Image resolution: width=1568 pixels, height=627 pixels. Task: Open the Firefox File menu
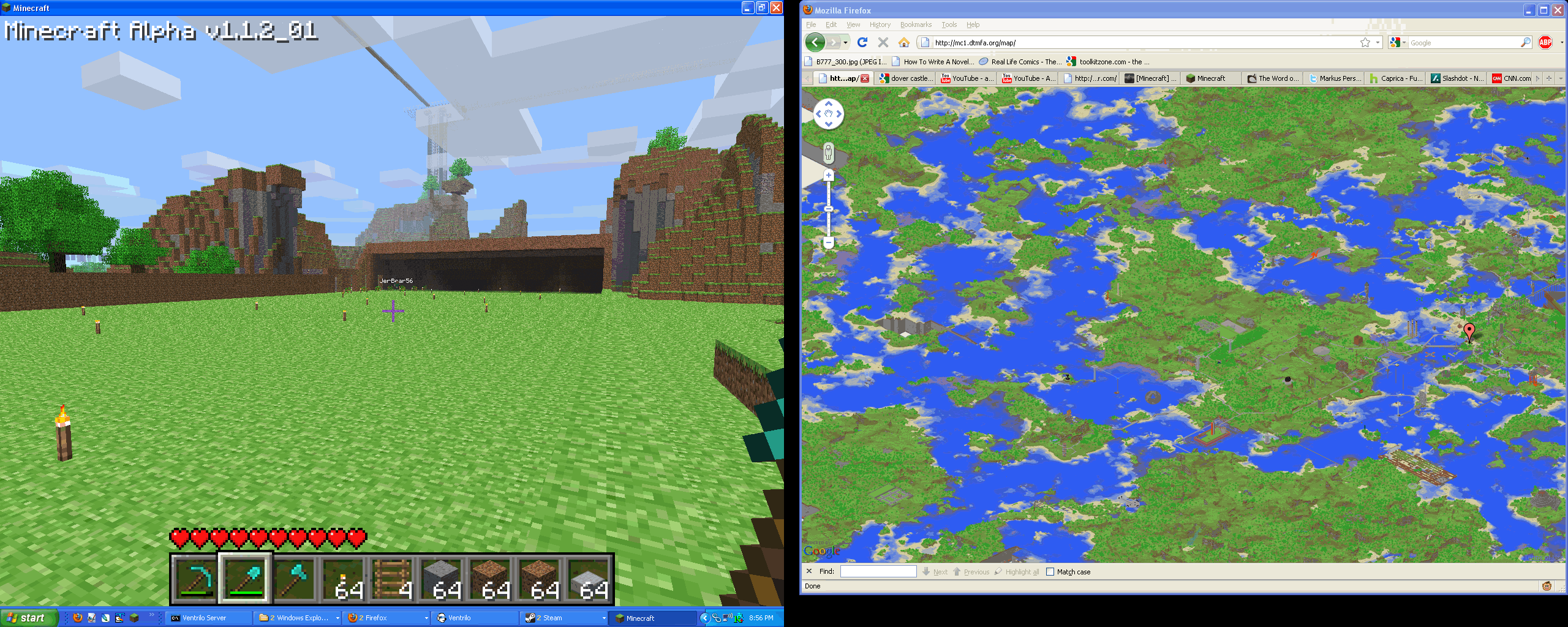(x=811, y=24)
